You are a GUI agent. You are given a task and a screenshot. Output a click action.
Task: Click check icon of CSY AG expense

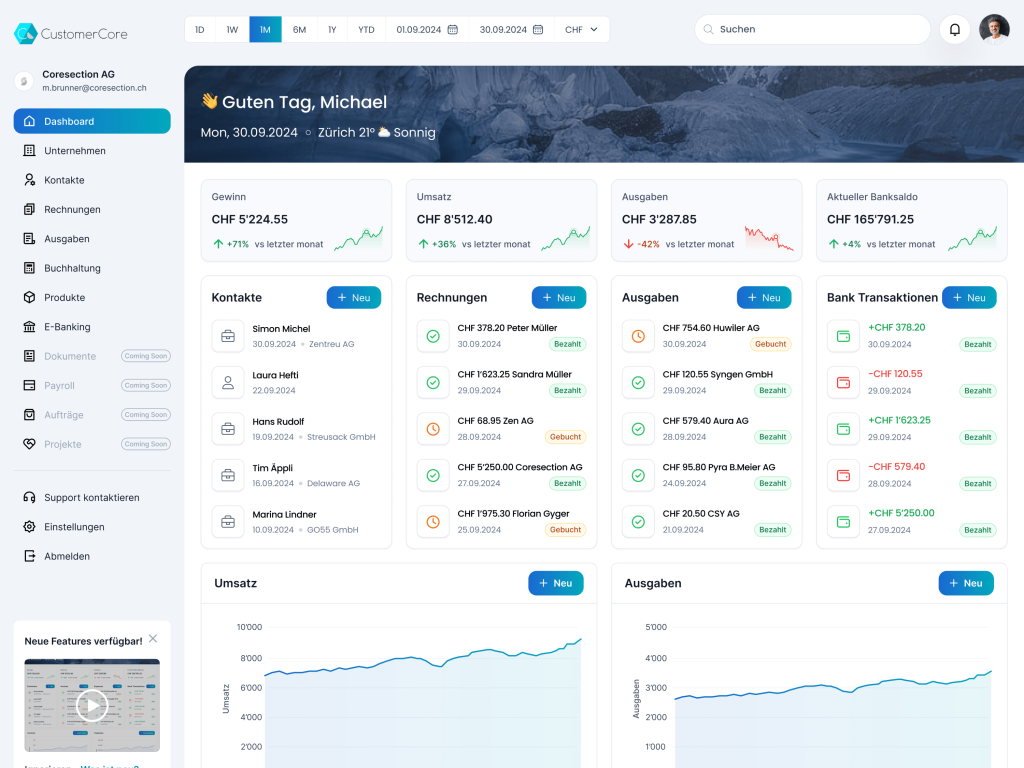[638, 522]
